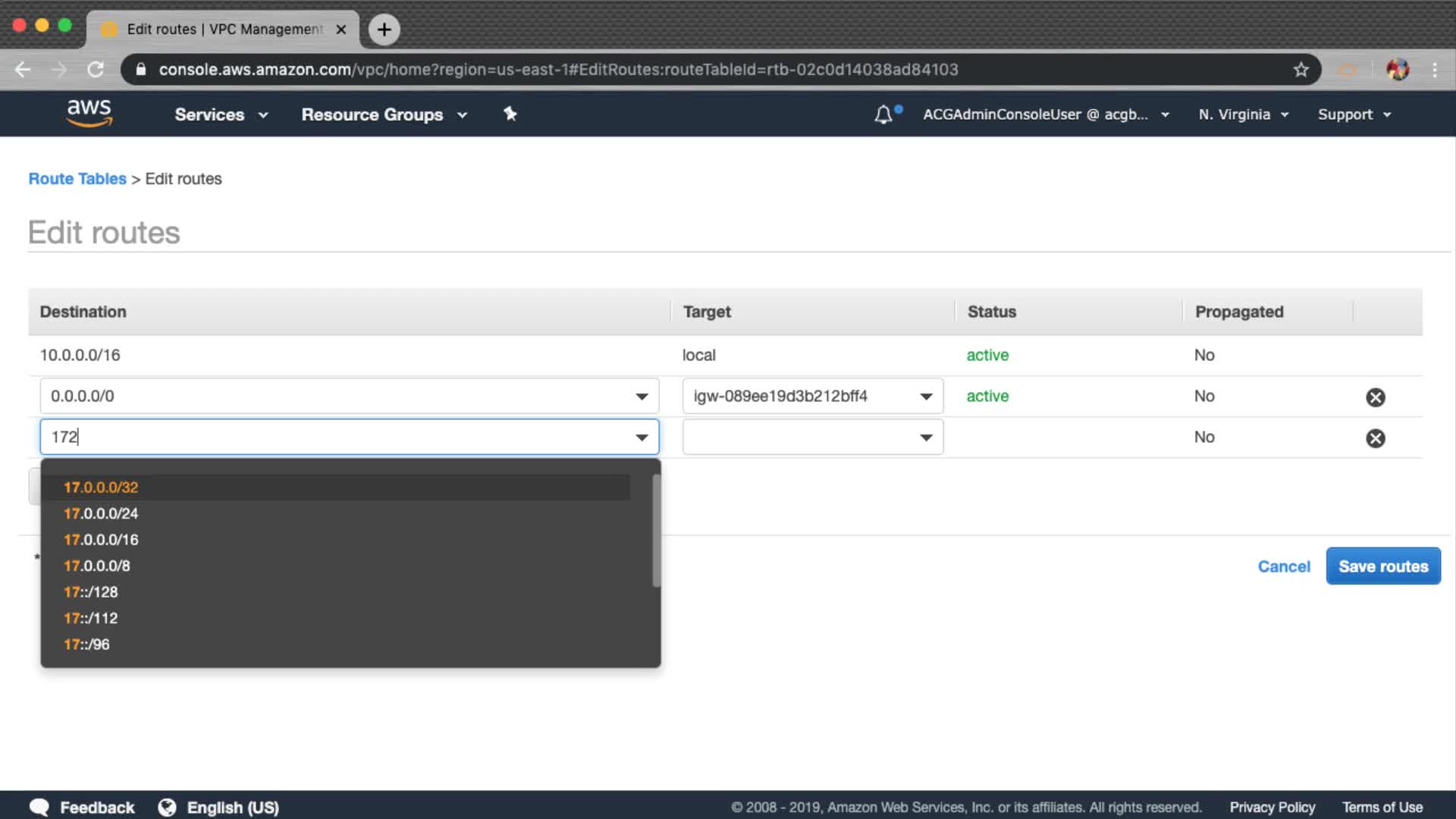The image size is (1456, 819).
Task: Bookmark page with the star icon
Action: (x=1301, y=70)
